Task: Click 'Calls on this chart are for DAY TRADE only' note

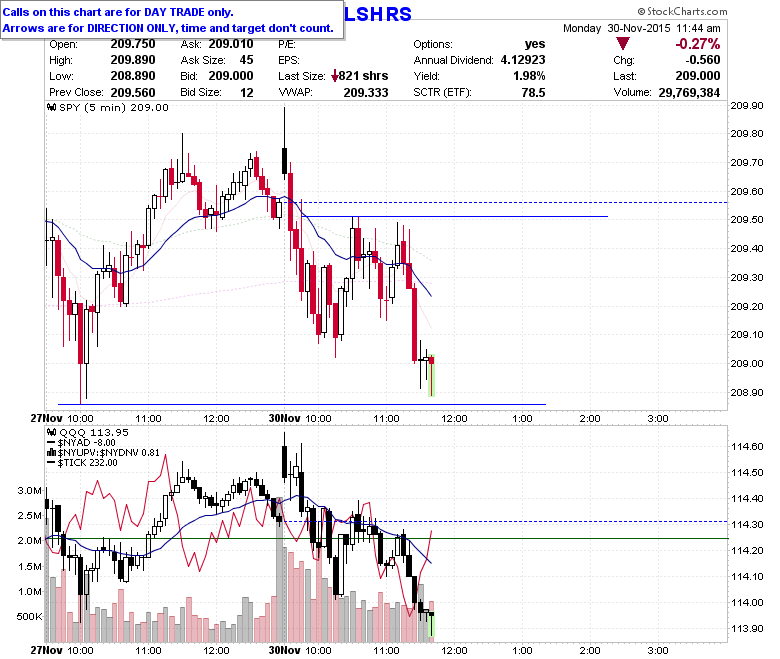Action: [118, 12]
